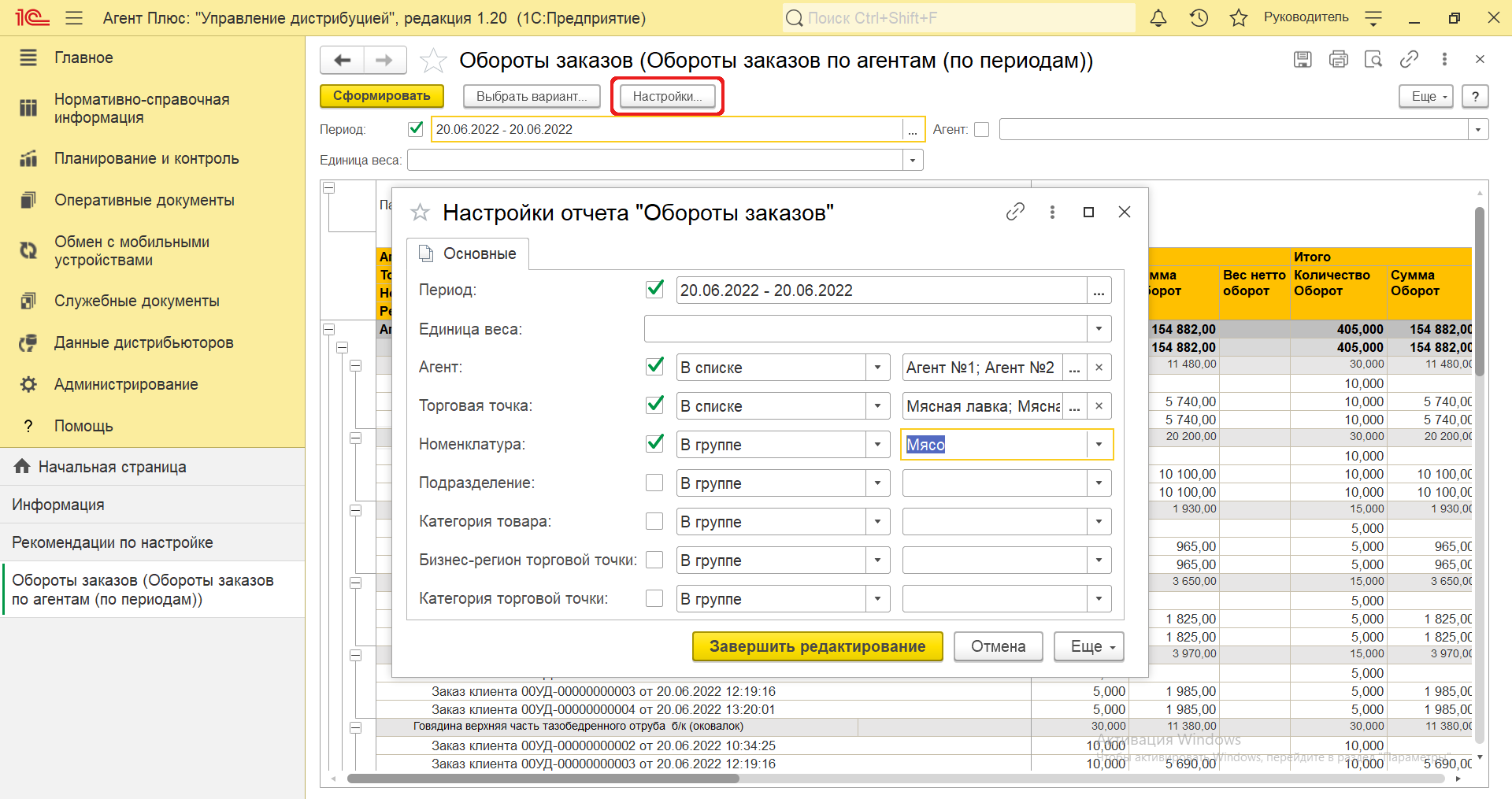The width and height of the screenshot is (1512, 799).
Task: Click Завершить редактирование button
Action: [817, 646]
